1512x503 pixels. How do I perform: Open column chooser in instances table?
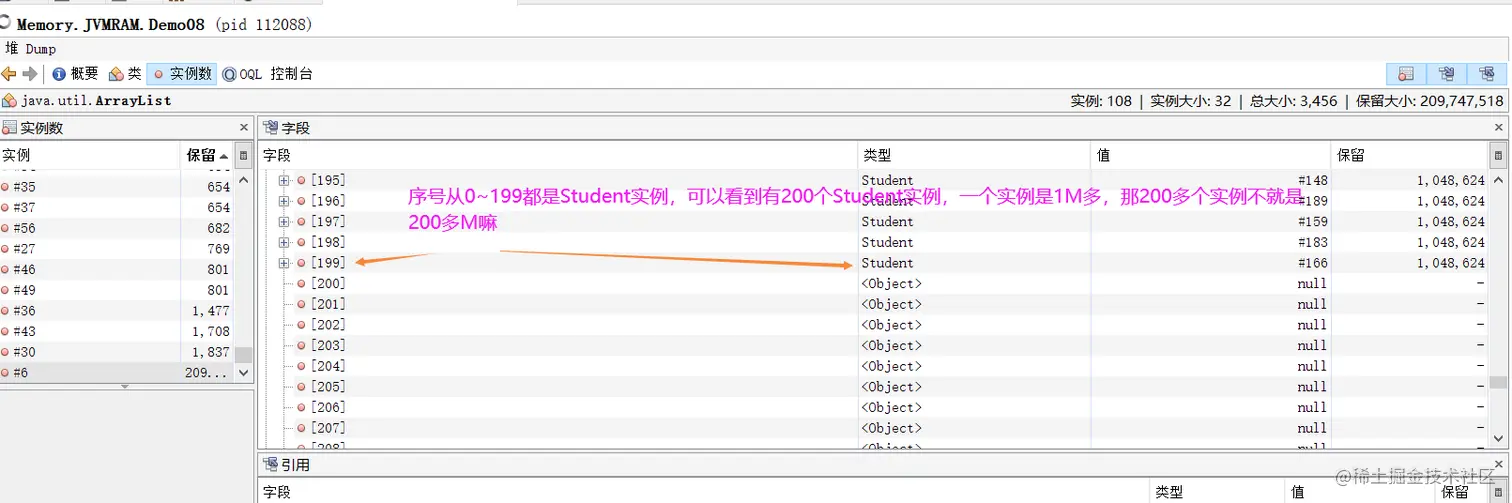tap(244, 156)
